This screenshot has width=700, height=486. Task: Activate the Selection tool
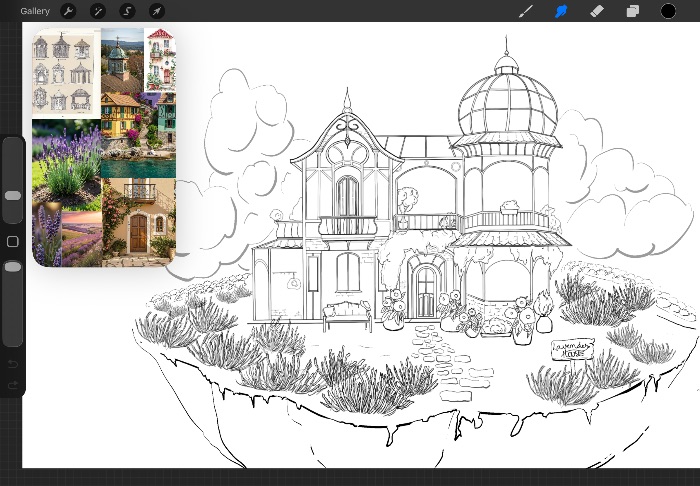pyautogui.click(x=127, y=11)
